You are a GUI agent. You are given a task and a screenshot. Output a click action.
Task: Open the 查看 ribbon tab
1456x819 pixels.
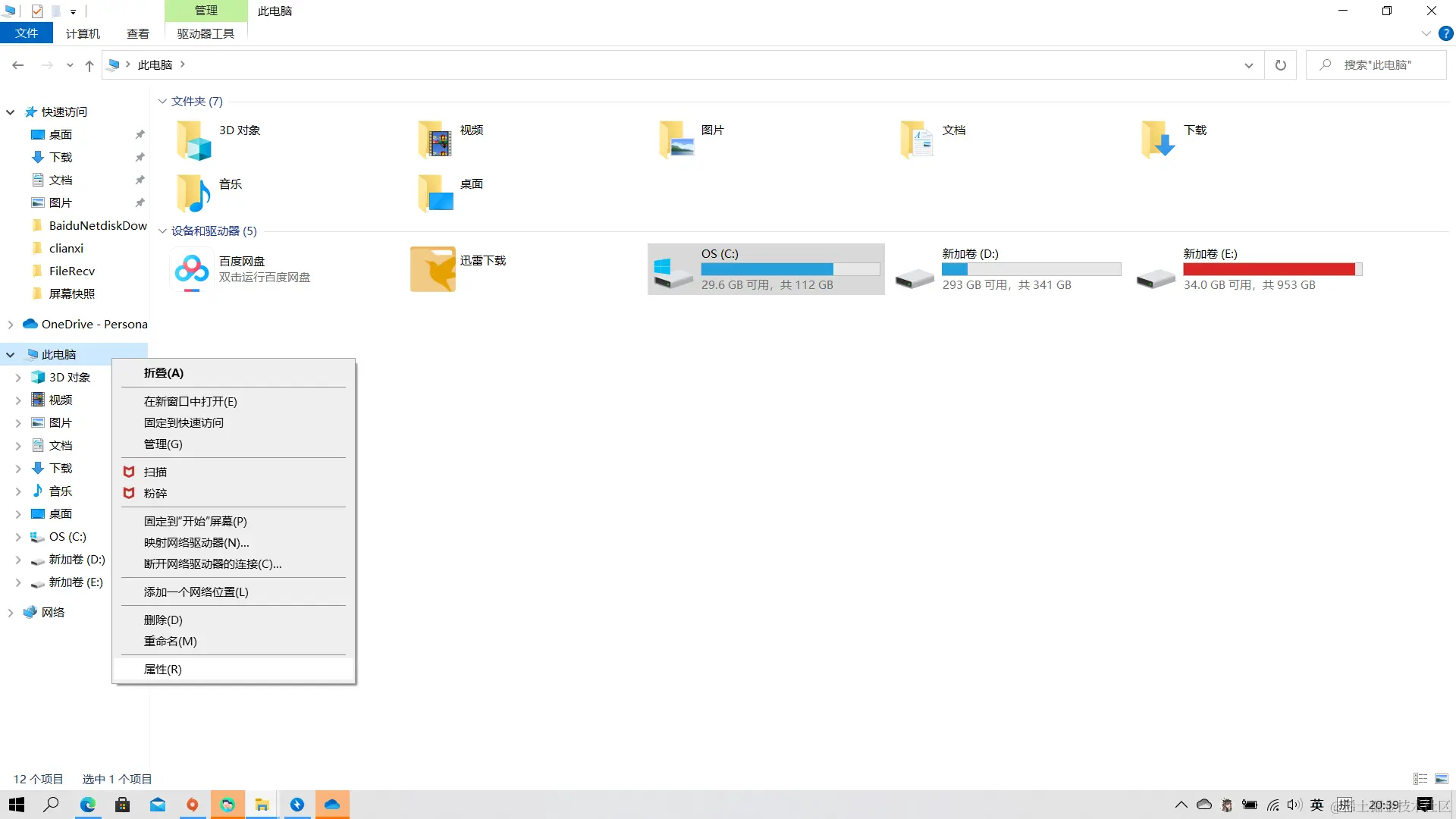[x=137, y=33]
